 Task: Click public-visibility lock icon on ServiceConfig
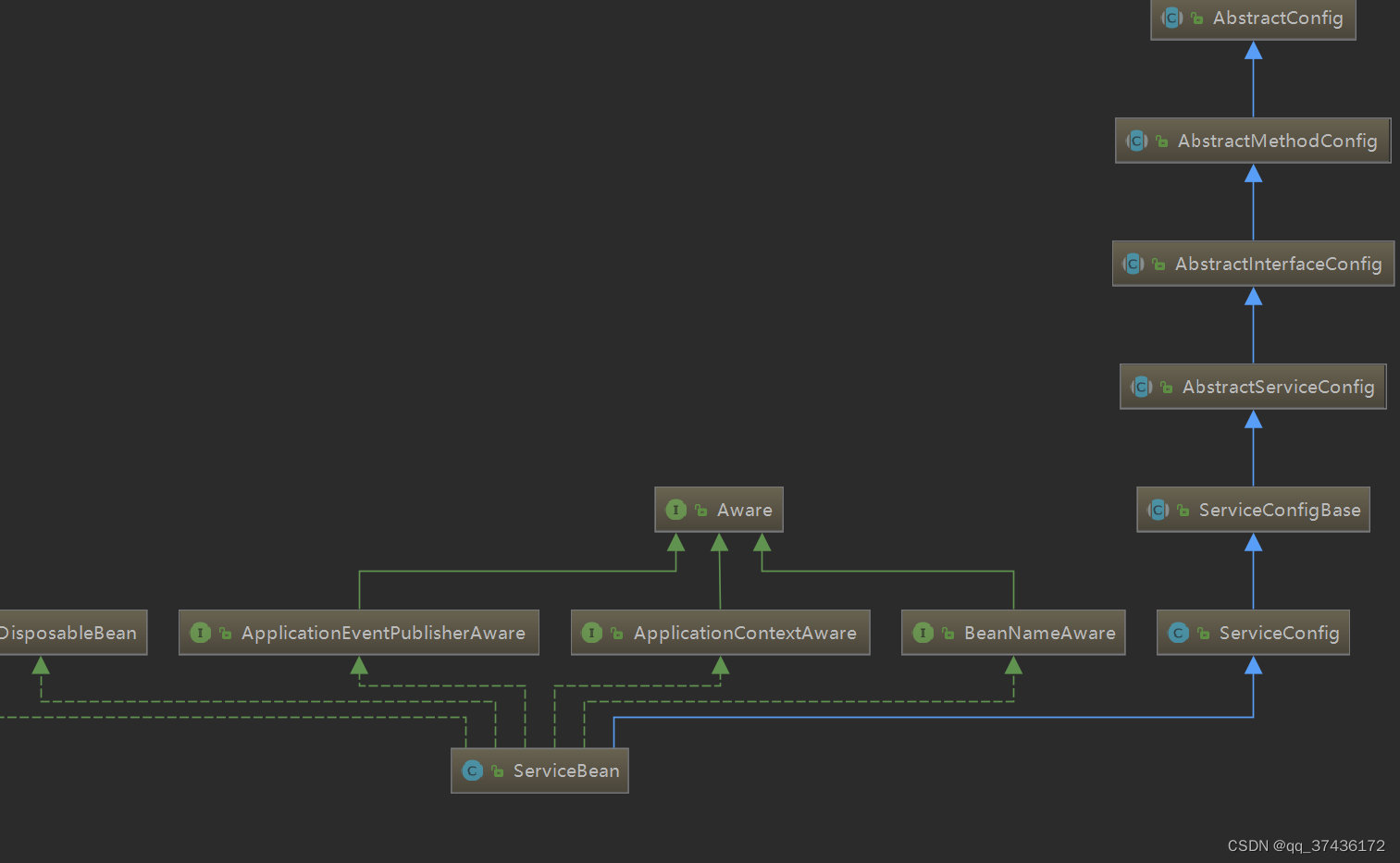click(1204, 634)
